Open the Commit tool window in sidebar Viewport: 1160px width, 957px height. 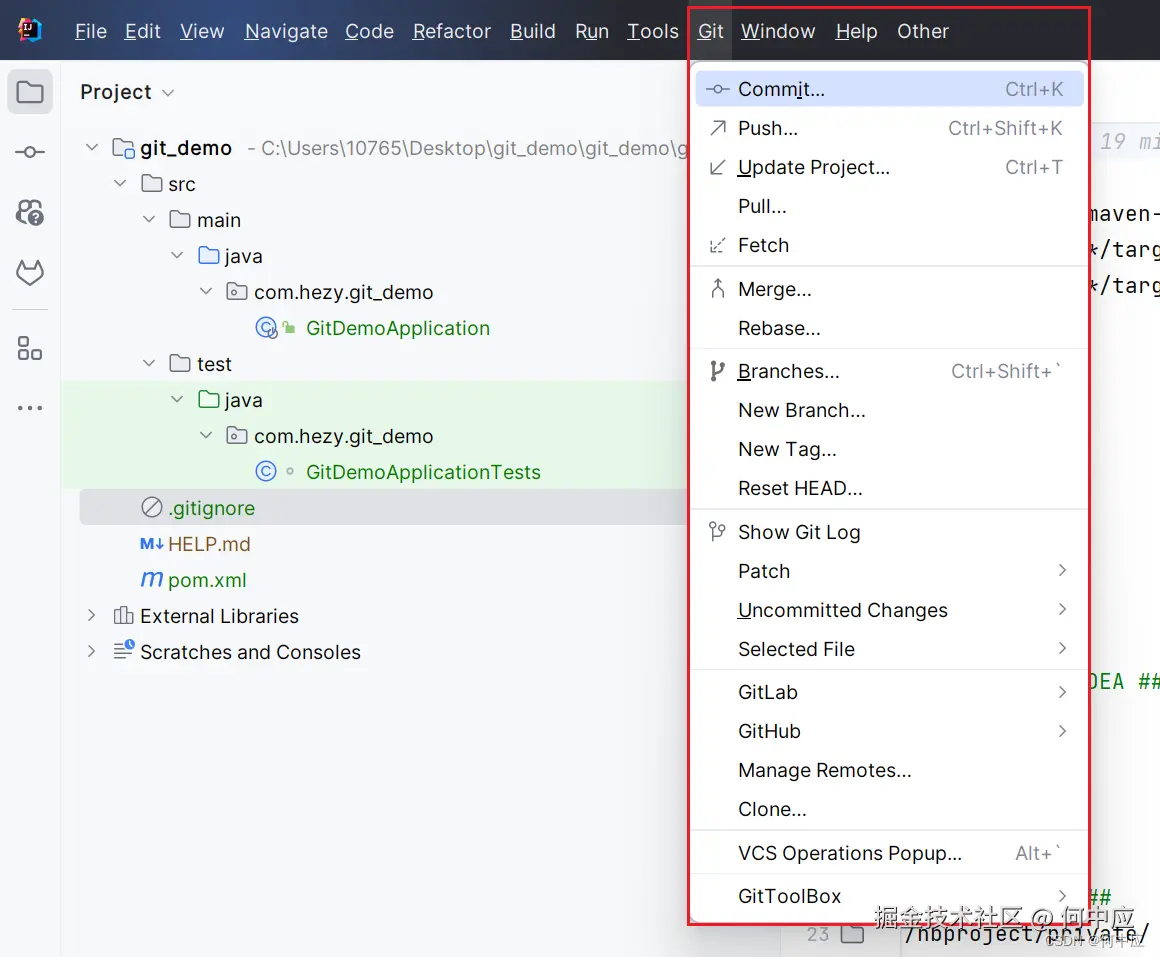click(30, 152)
